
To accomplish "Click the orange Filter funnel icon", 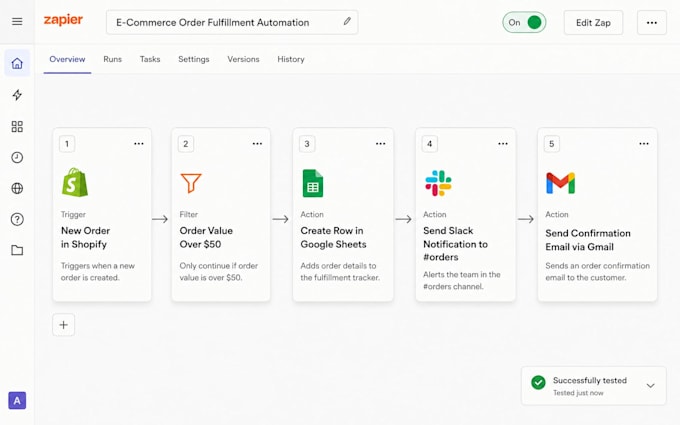I will click(x=191, y=183).
